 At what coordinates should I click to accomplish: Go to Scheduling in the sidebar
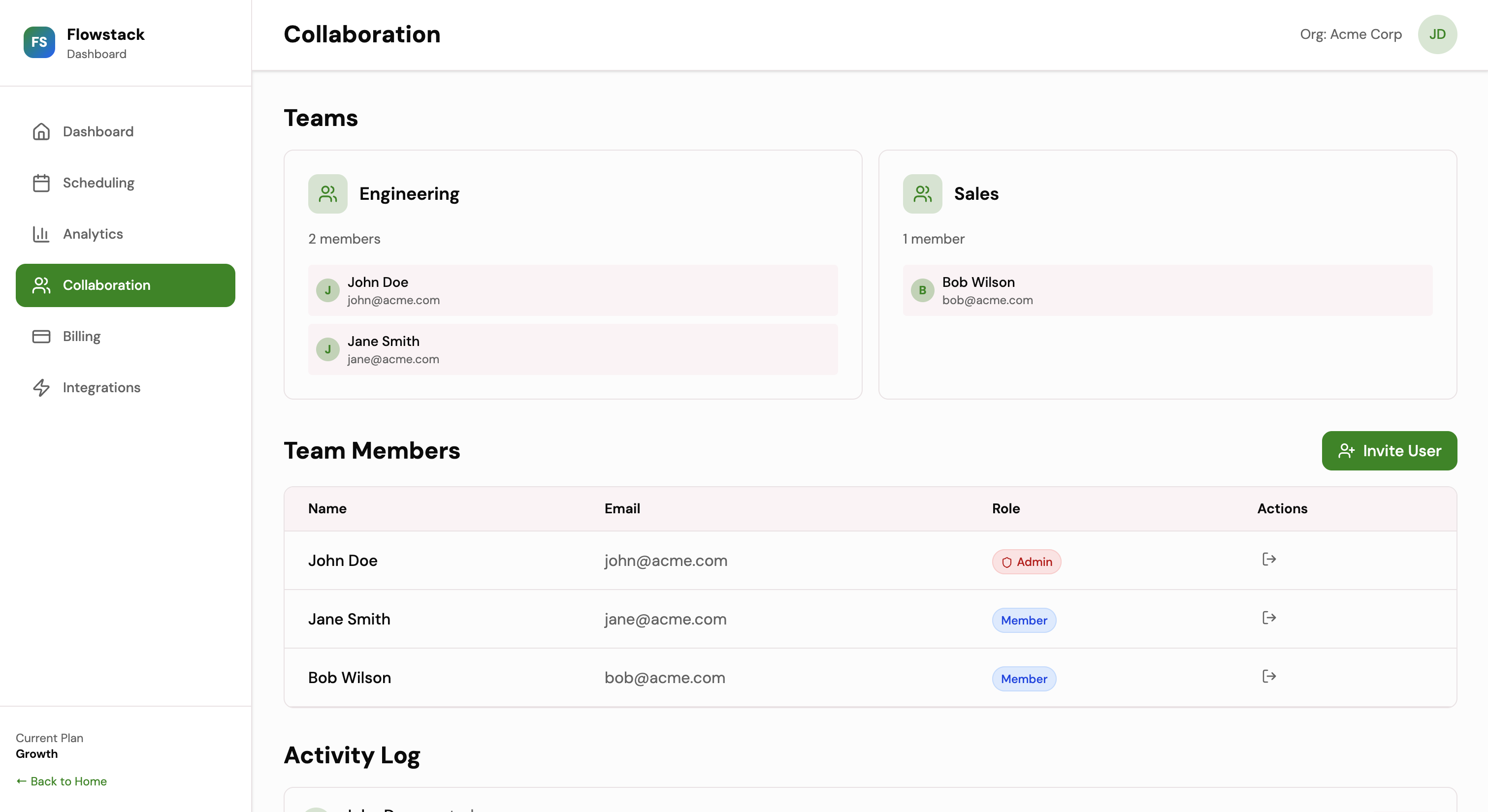pos(126,183)
